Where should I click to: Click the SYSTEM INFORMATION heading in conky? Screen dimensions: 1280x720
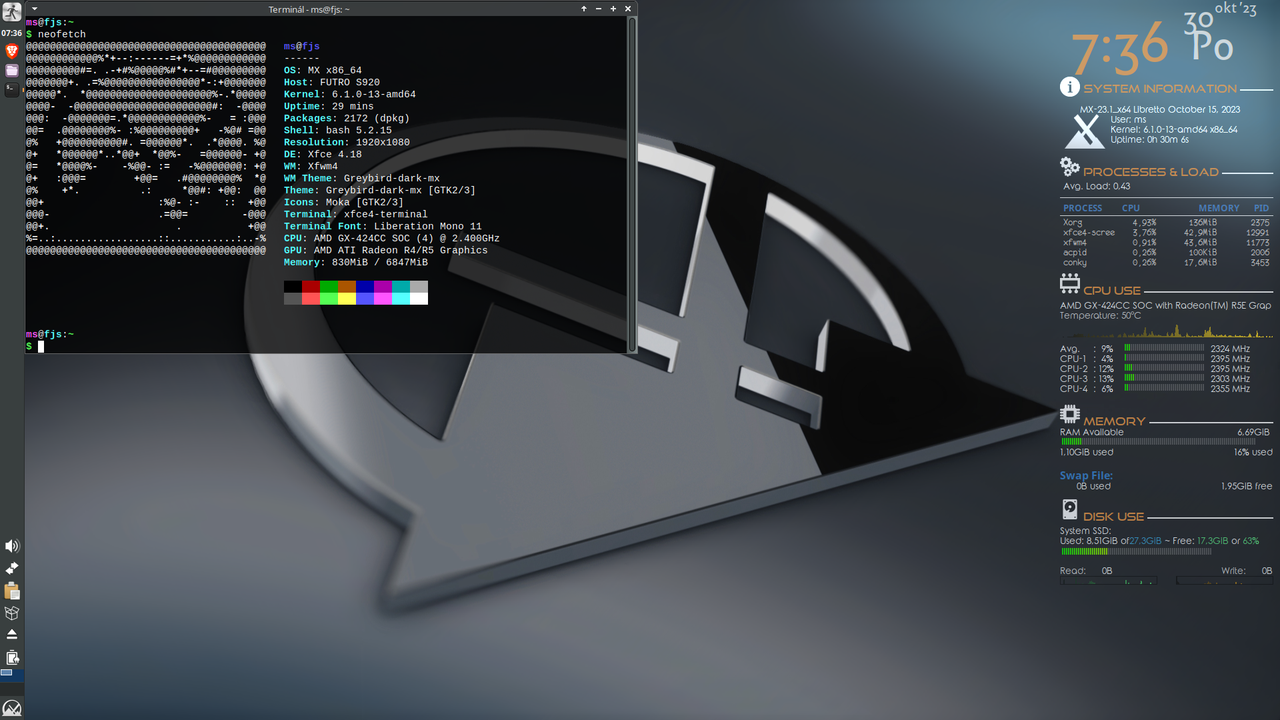pyautogui.click(x=1160, y=88)
